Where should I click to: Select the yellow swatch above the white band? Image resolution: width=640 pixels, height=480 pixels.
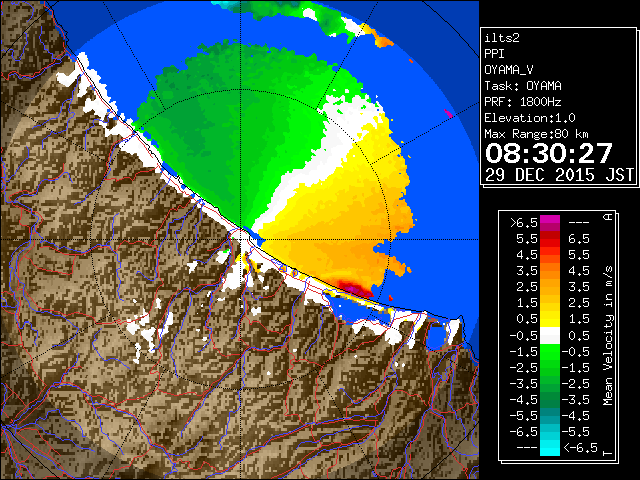(550, 320)
